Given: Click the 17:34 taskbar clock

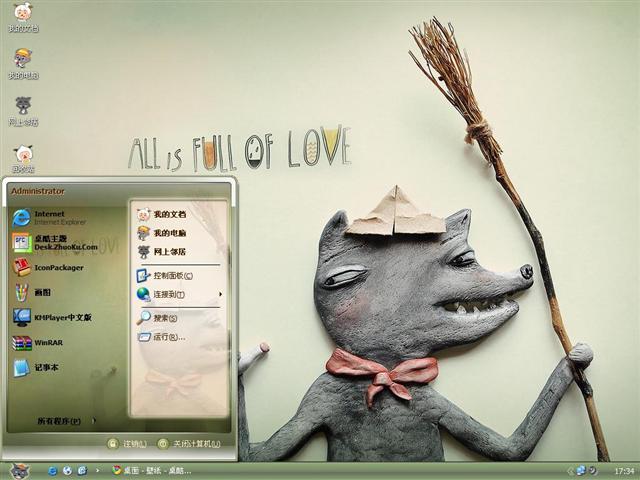Looking at the screenshot, I should click(624, 471).
